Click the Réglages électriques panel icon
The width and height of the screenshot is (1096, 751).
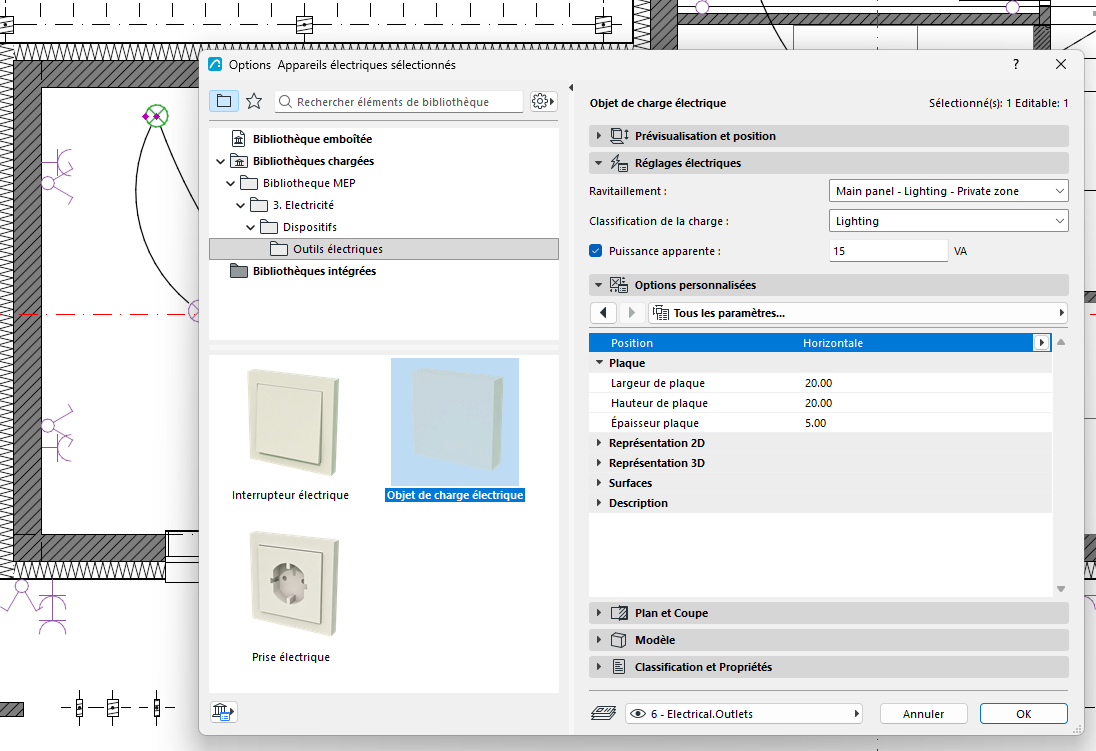click(619, 163)
